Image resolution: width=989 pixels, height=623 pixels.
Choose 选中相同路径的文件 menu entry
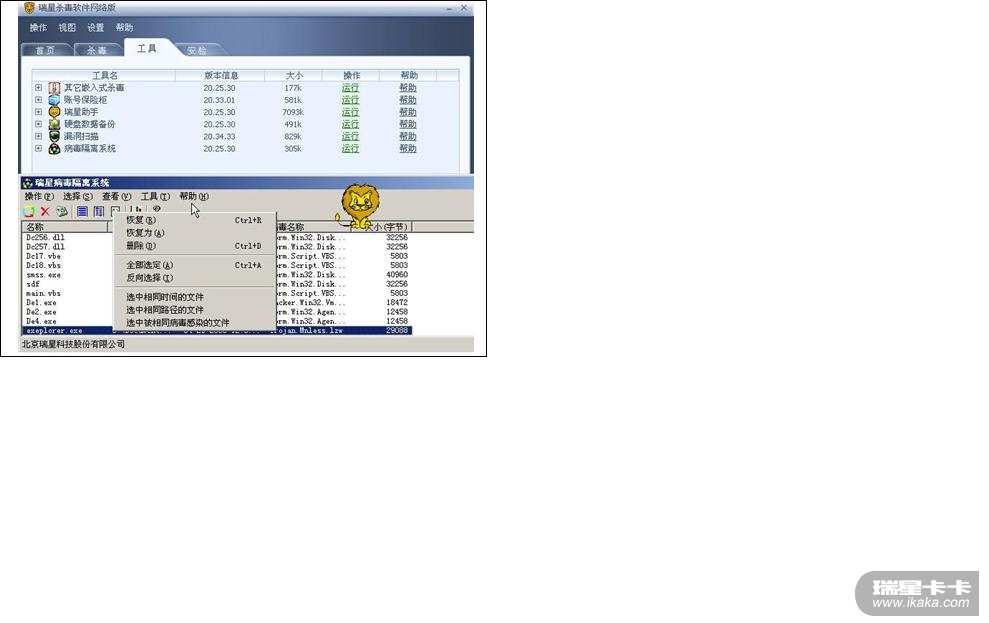coord(194,310)
